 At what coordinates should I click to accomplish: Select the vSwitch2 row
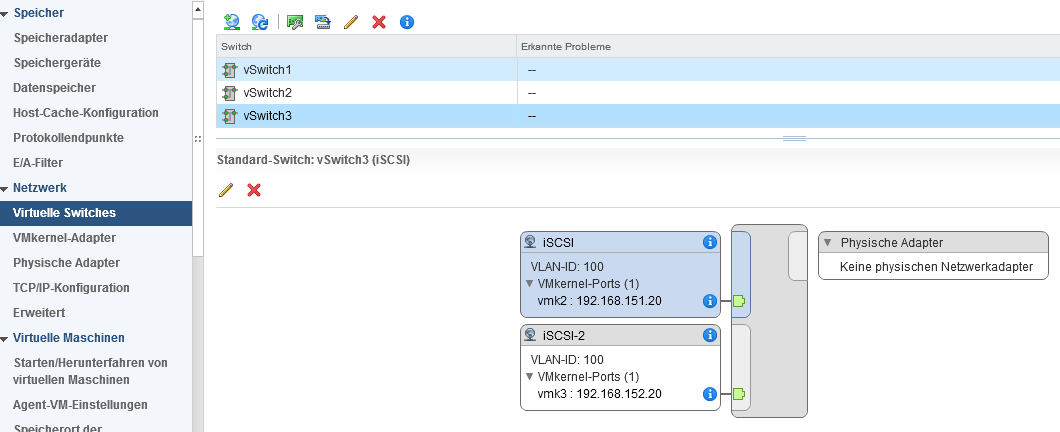[267, 93]
